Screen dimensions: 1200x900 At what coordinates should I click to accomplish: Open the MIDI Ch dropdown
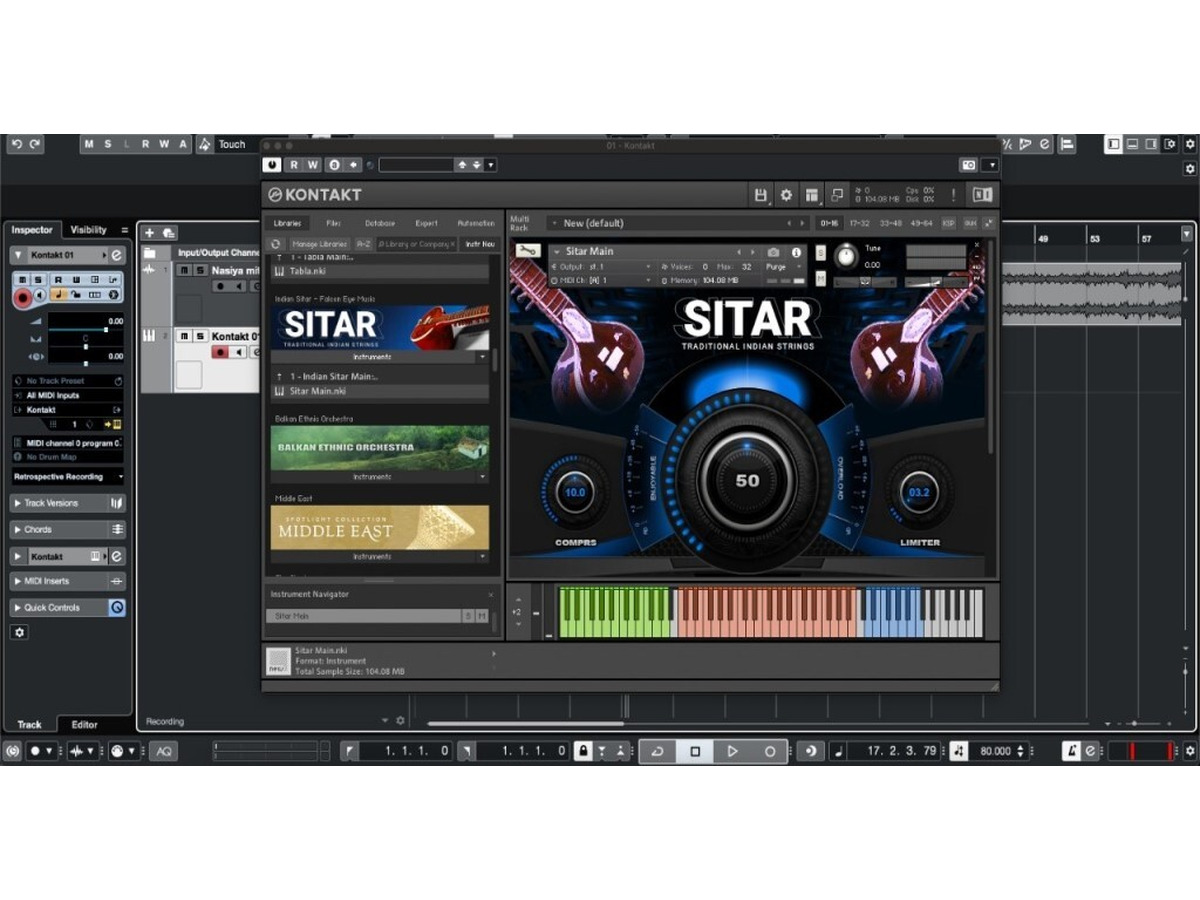[601, 281]
